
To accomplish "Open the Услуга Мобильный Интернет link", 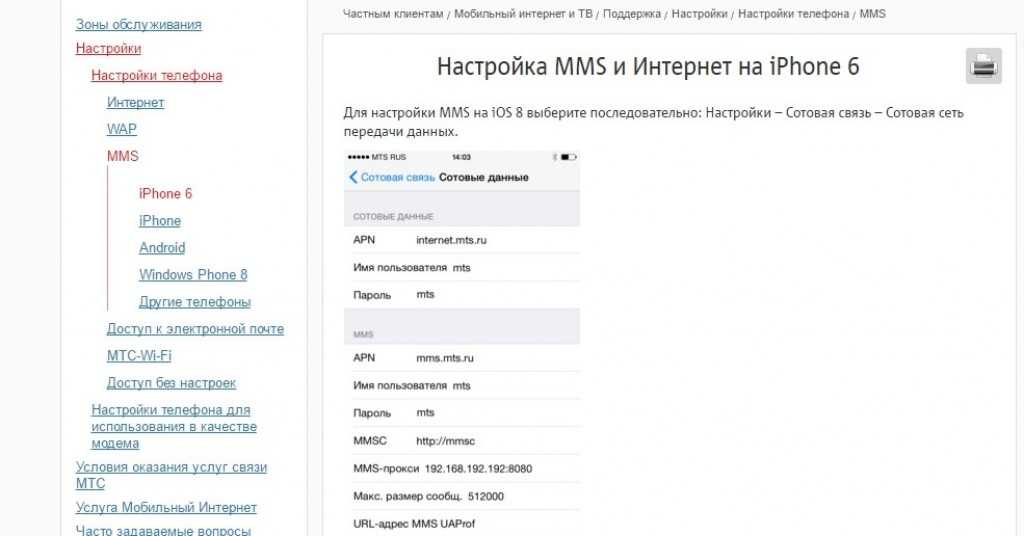I will pos(166,507).
